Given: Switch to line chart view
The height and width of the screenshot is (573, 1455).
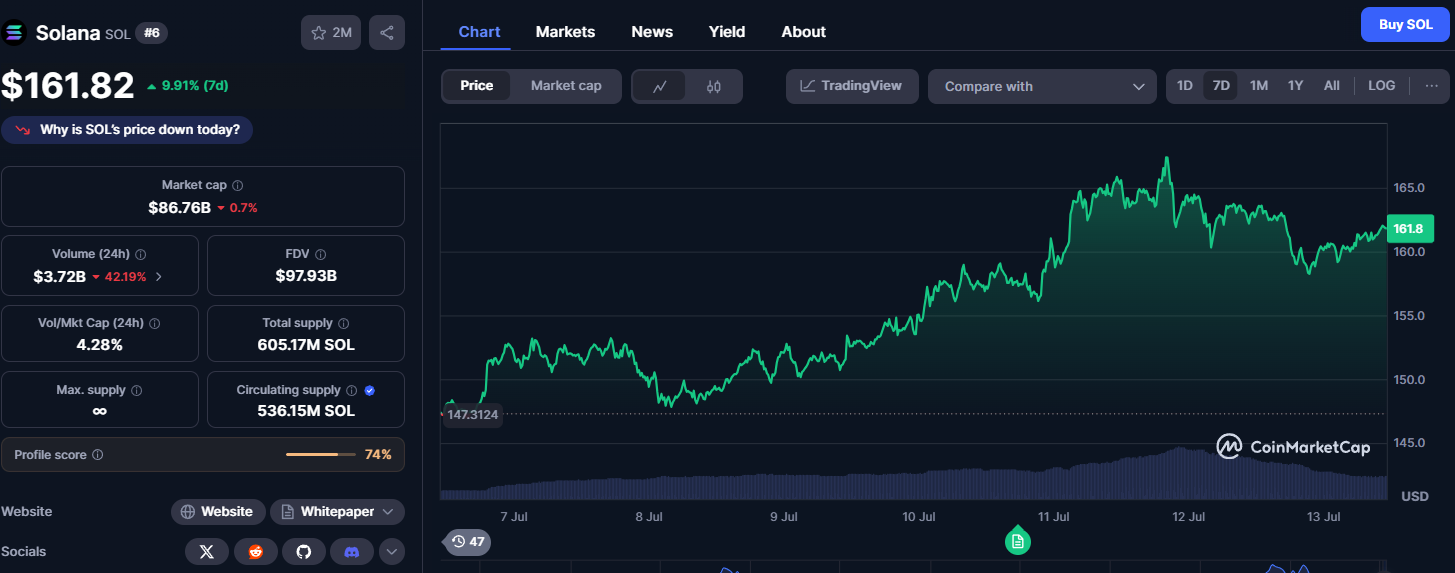Looking at the screenshot, I should click(660, 86).
